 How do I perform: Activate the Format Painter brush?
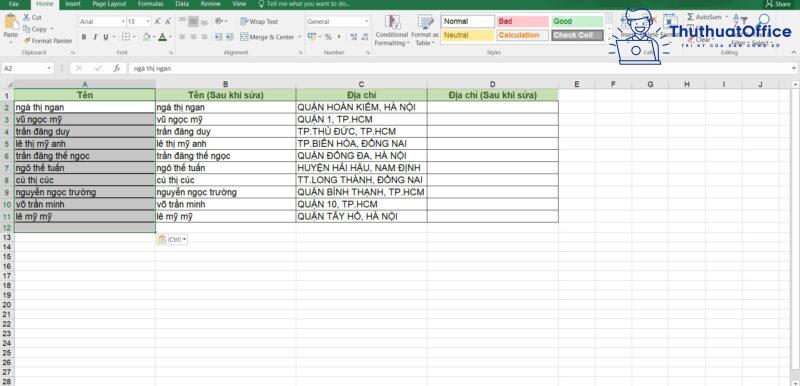tap(27, 41)
